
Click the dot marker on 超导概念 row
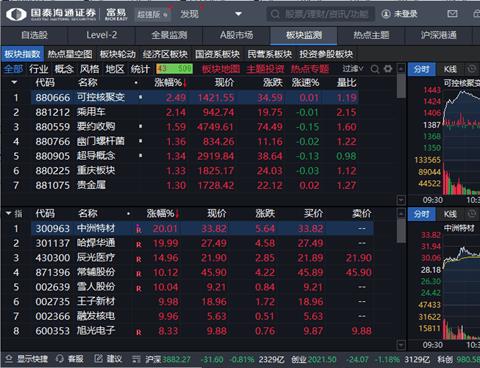pos(141,156)
